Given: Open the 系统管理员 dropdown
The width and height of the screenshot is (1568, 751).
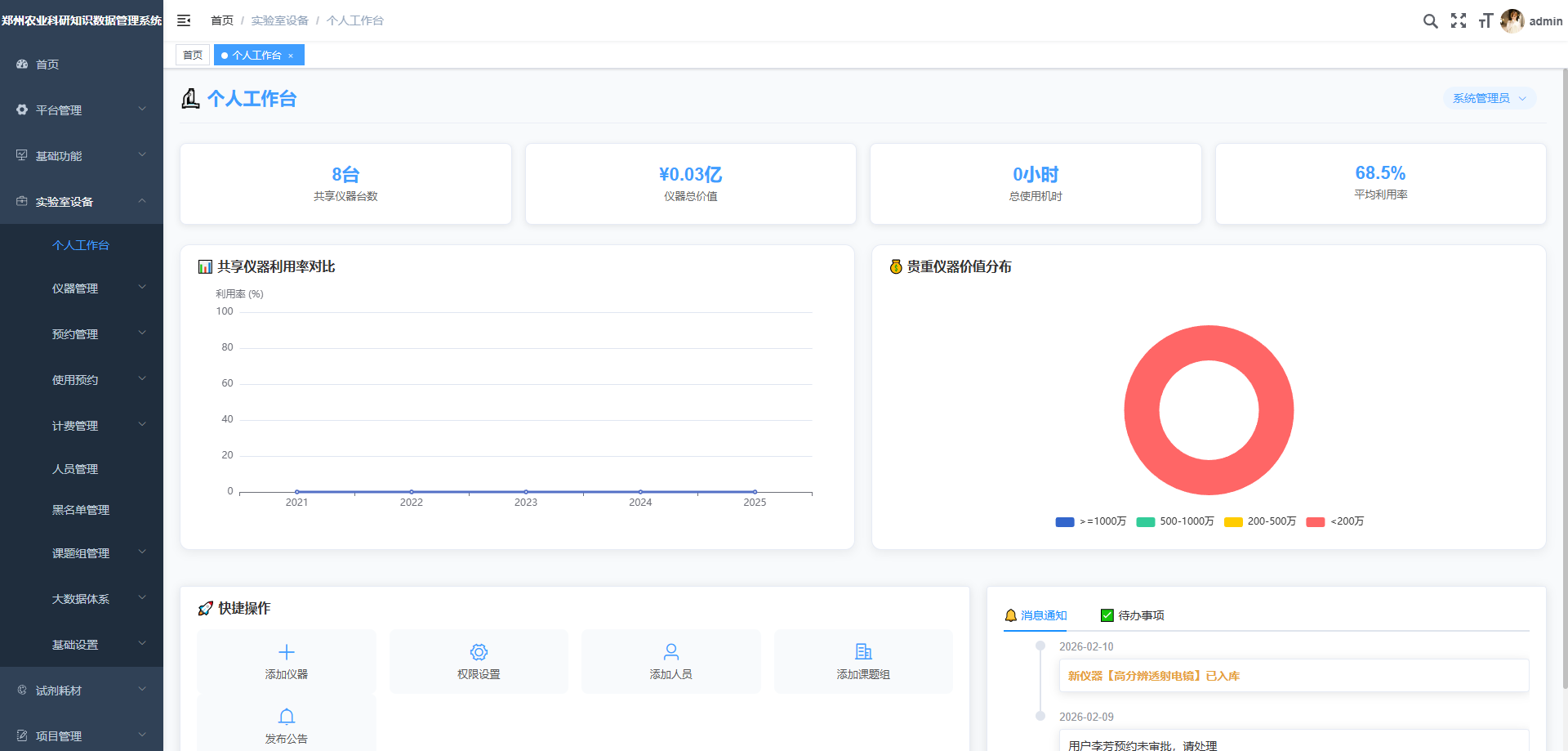Looking at the screenshot, I should point(1489,97).
